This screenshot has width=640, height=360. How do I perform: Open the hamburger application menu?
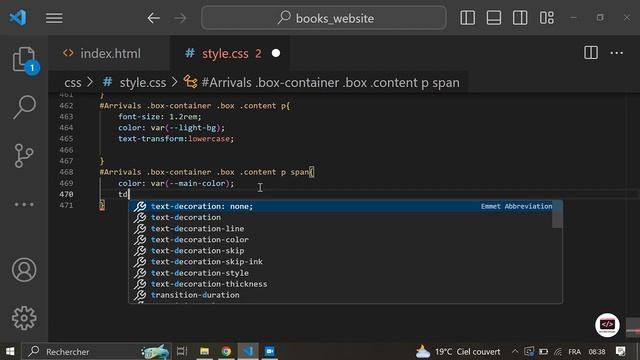click(x=54, y=18)
